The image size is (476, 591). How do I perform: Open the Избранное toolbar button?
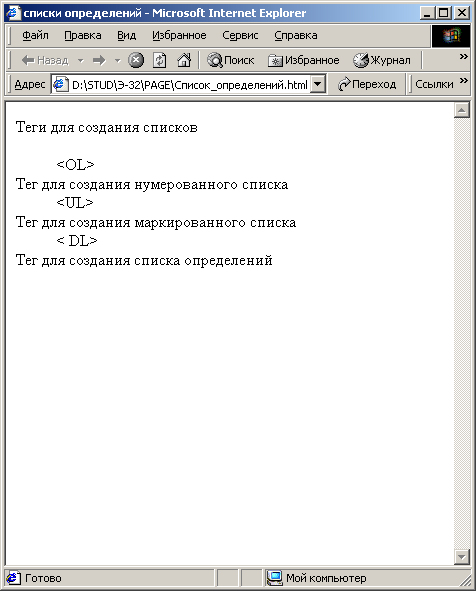[304, 60]
